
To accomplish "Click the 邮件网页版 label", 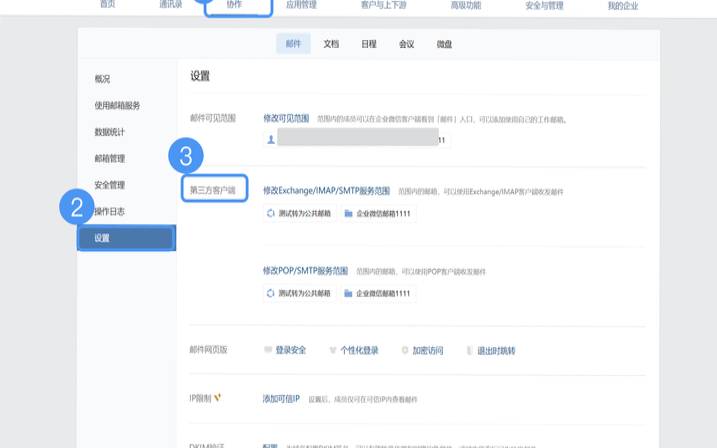I will tap(209, 350).
